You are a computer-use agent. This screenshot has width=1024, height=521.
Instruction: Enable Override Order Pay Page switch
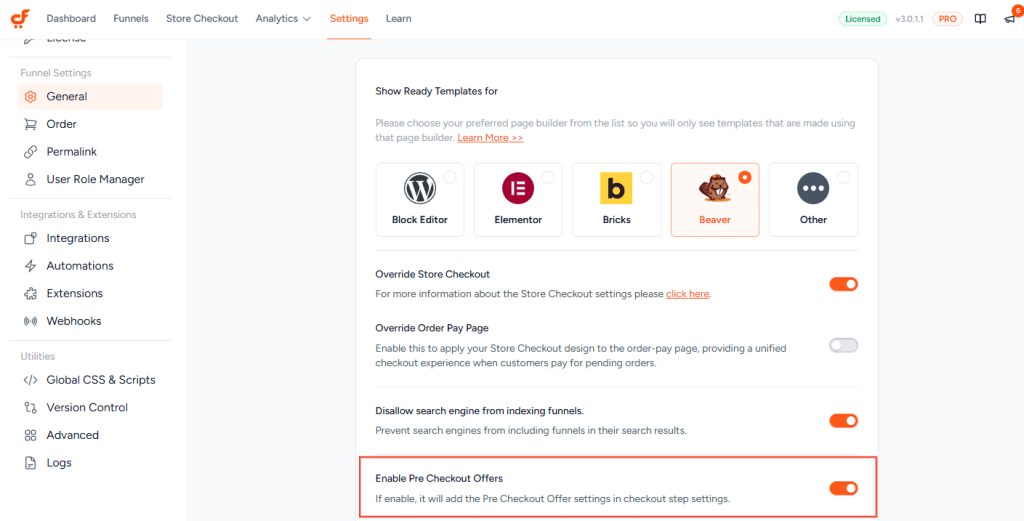(x=843, y=345)
